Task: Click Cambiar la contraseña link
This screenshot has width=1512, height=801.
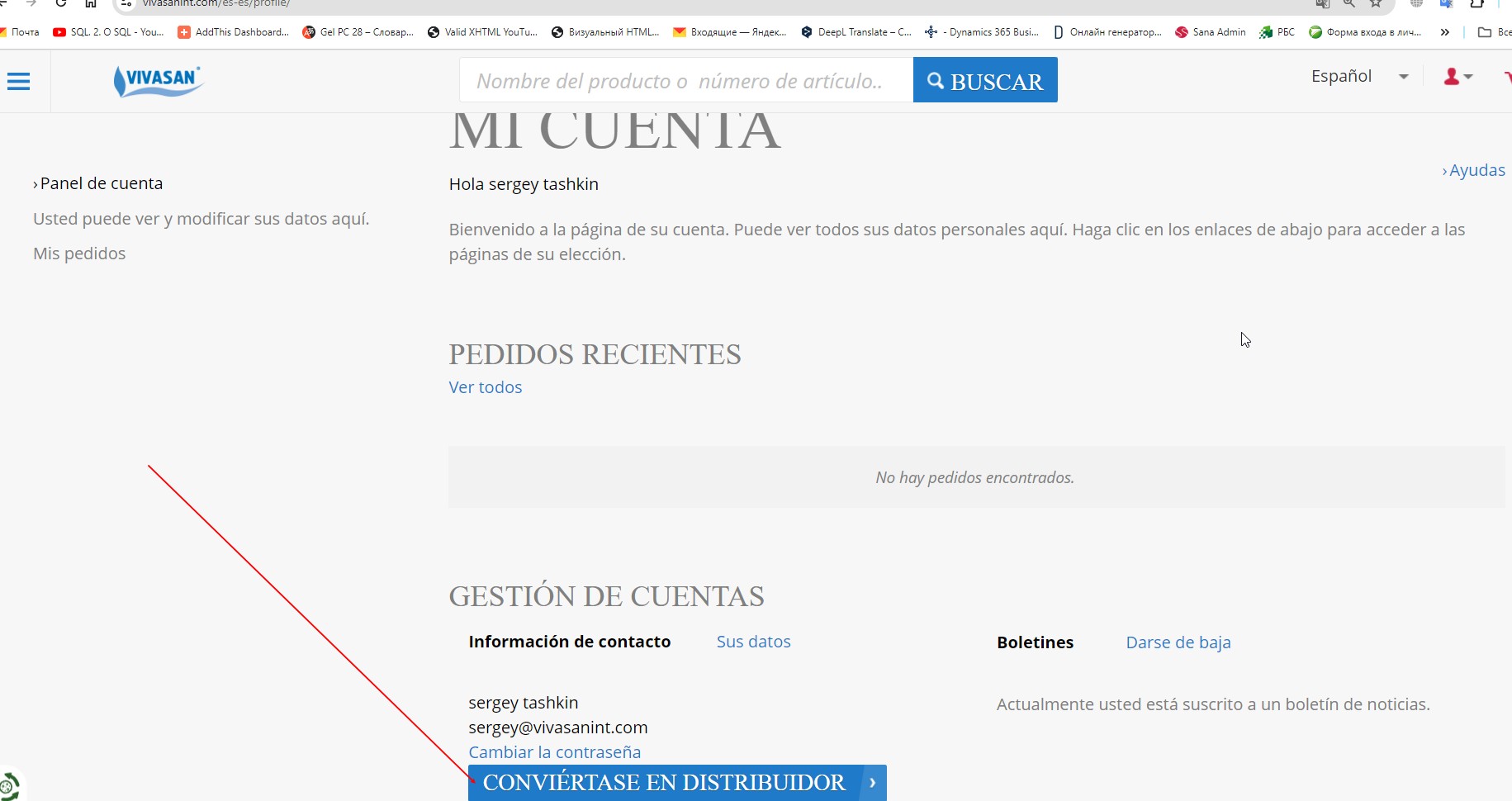Action: (555, 752)
